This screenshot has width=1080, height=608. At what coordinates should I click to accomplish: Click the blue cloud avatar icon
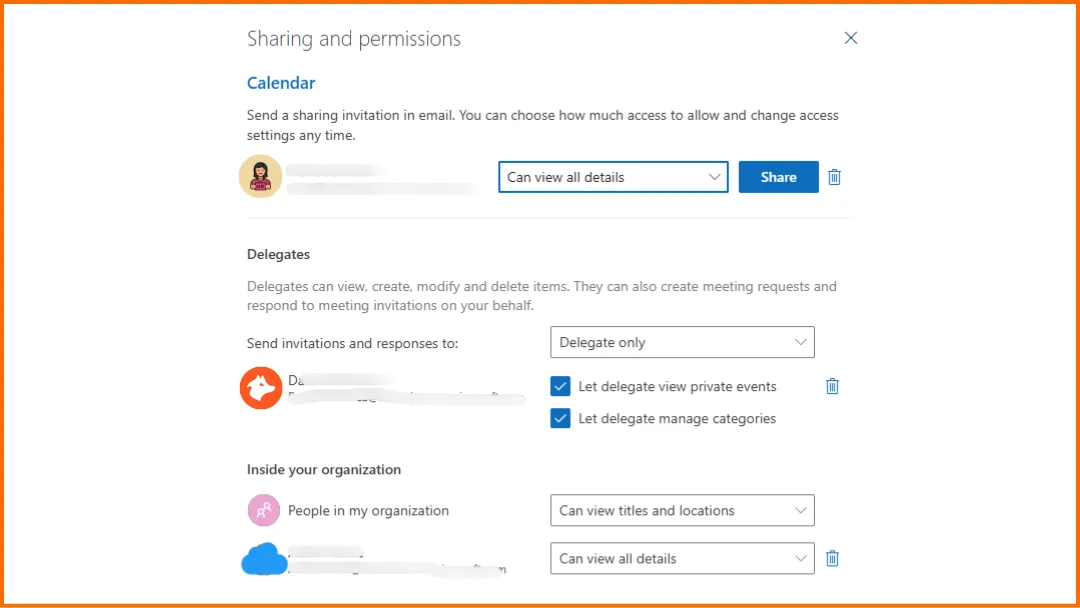[264, 558]
